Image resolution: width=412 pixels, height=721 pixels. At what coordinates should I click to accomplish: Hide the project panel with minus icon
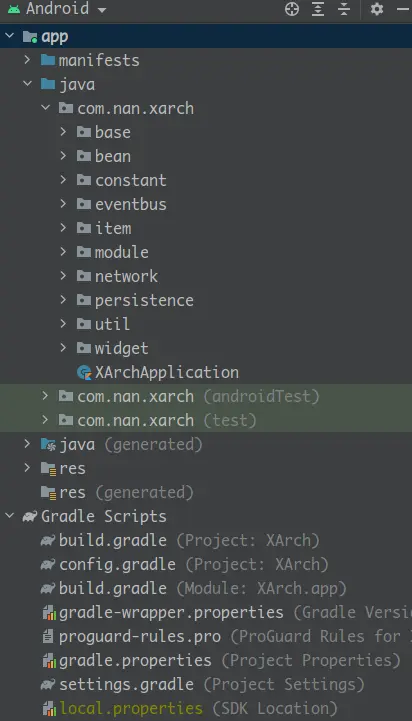click(x=403, y=9)
